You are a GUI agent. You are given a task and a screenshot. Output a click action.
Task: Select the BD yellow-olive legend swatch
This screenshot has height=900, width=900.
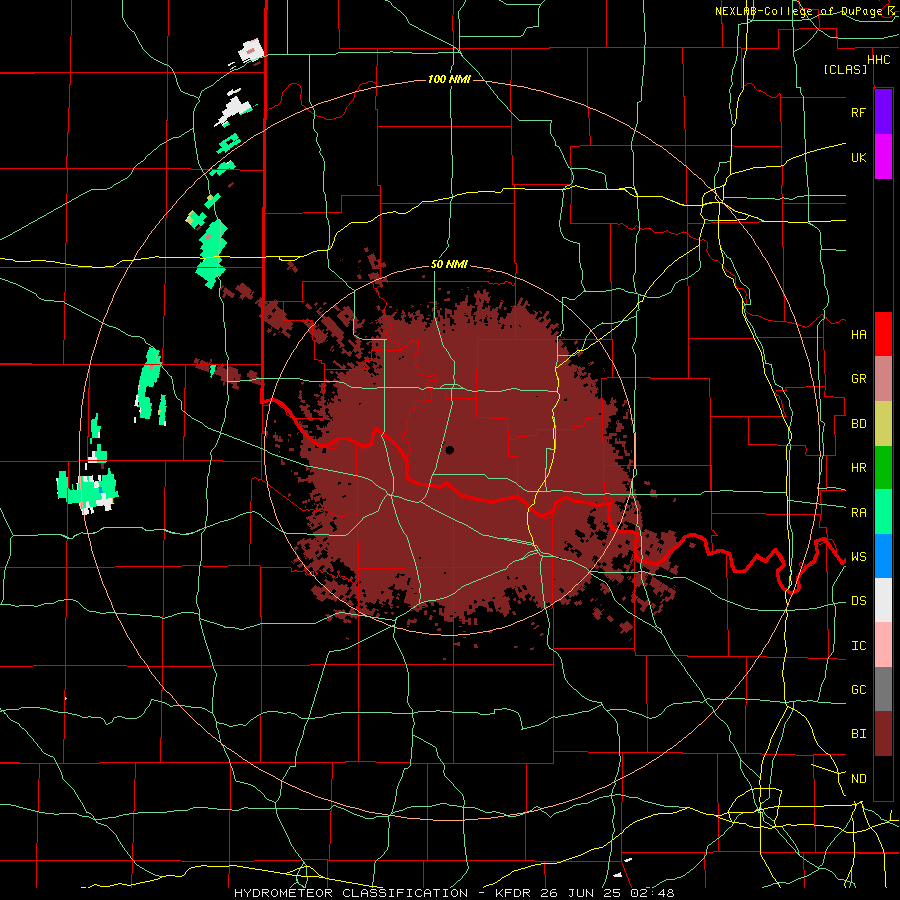(883, 424)
